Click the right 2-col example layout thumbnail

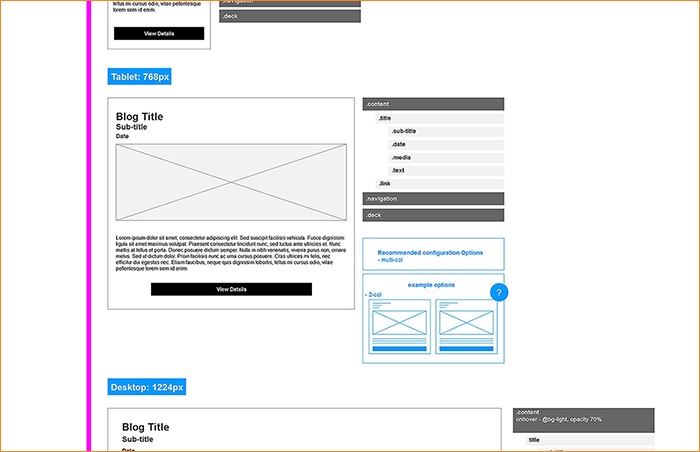coord(466,325)
